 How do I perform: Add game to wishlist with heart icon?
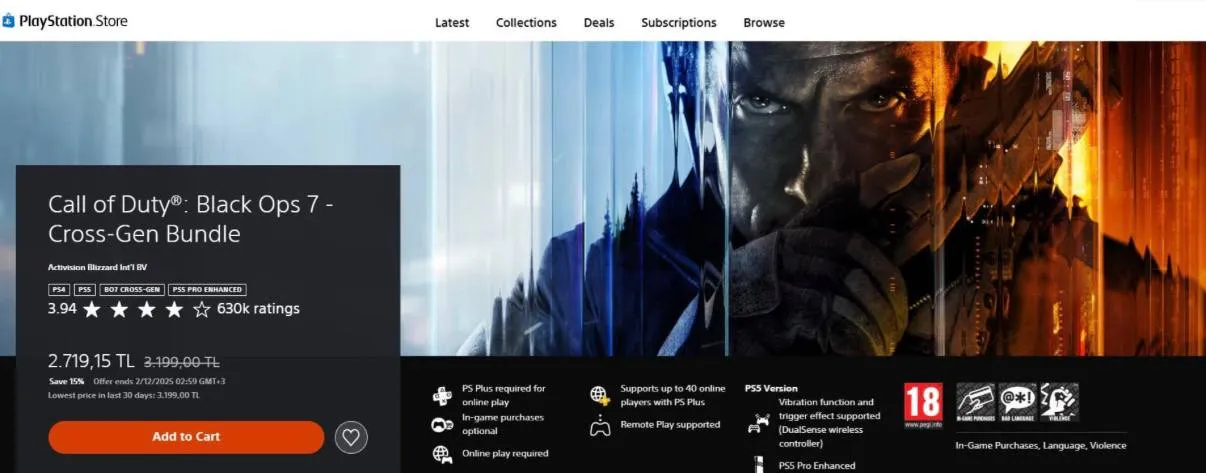(351, 437)
